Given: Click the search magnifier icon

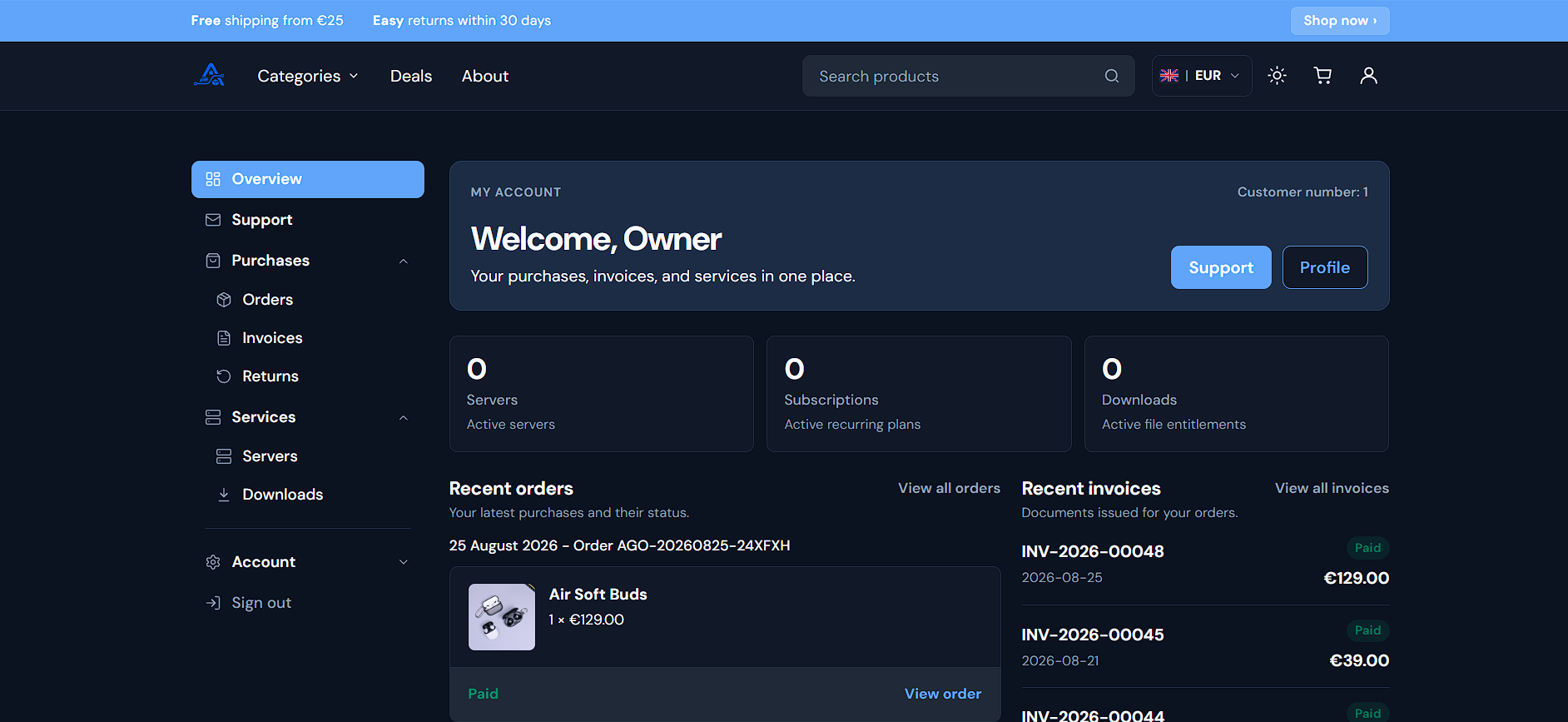Looking at the screenshot, I should coord(1111,76).
